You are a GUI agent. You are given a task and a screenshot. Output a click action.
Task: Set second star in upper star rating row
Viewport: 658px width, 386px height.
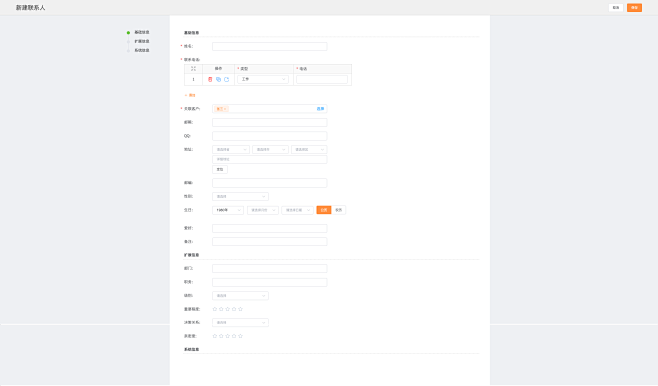221,309
